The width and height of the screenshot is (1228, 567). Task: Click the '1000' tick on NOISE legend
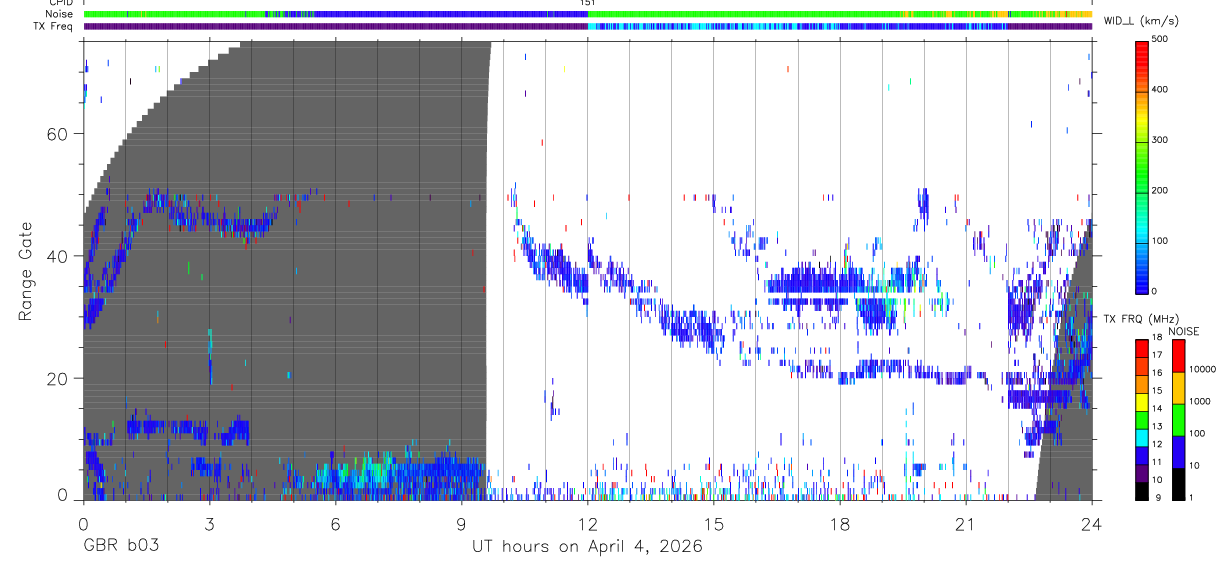pyautogui.click(x=1201, y=403)
